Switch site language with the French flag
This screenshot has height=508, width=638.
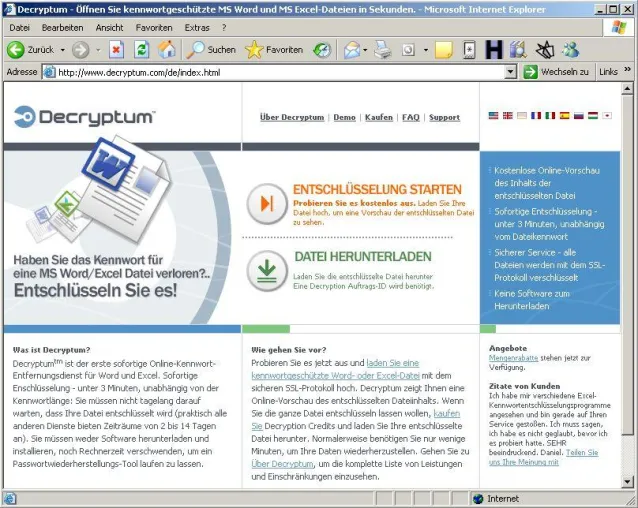(x=536, y=116)
